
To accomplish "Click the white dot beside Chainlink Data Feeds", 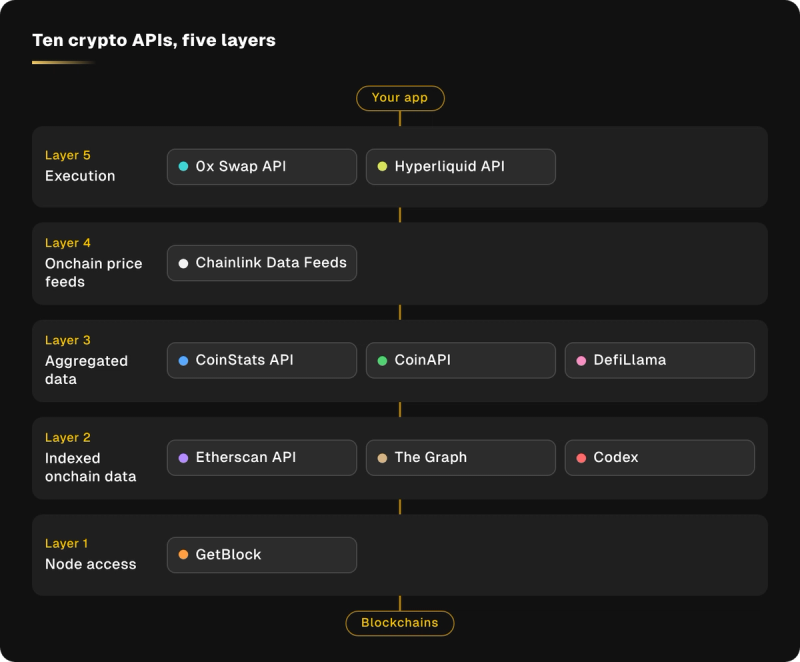I will (183, 263).
